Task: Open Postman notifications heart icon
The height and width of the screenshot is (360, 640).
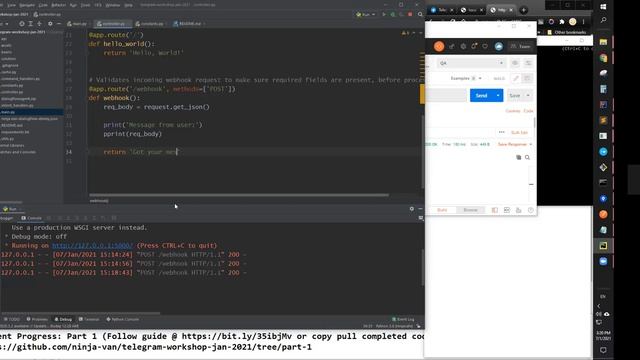Action: [485, 46]
